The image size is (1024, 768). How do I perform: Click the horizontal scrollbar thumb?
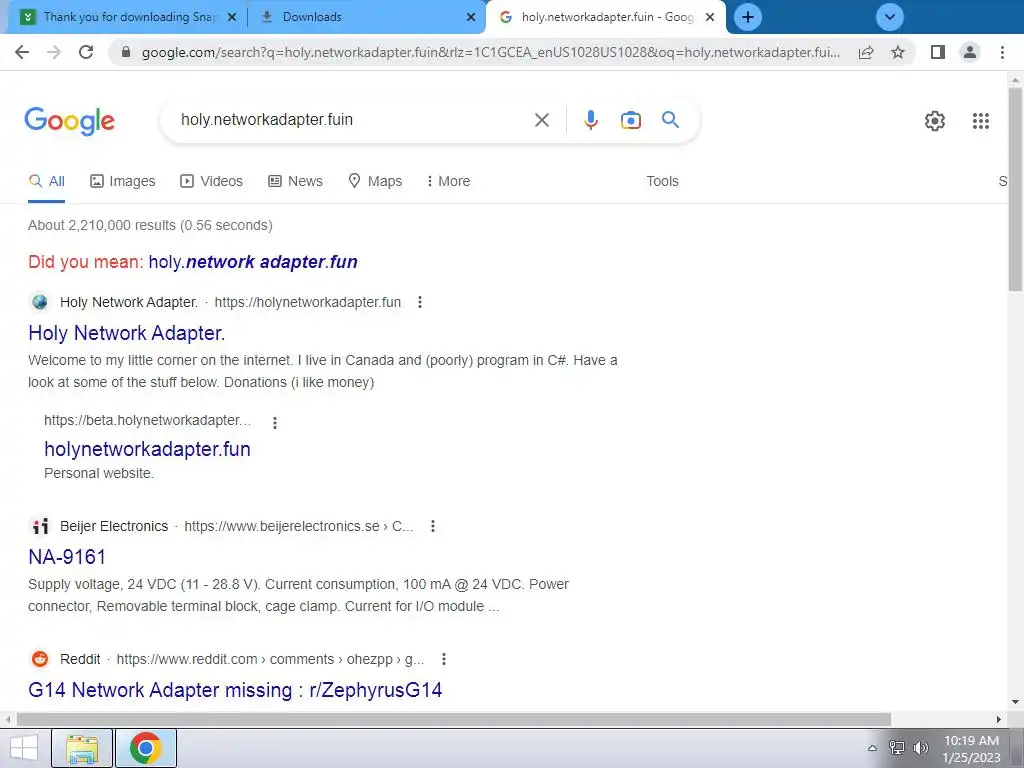pos(454,720)
